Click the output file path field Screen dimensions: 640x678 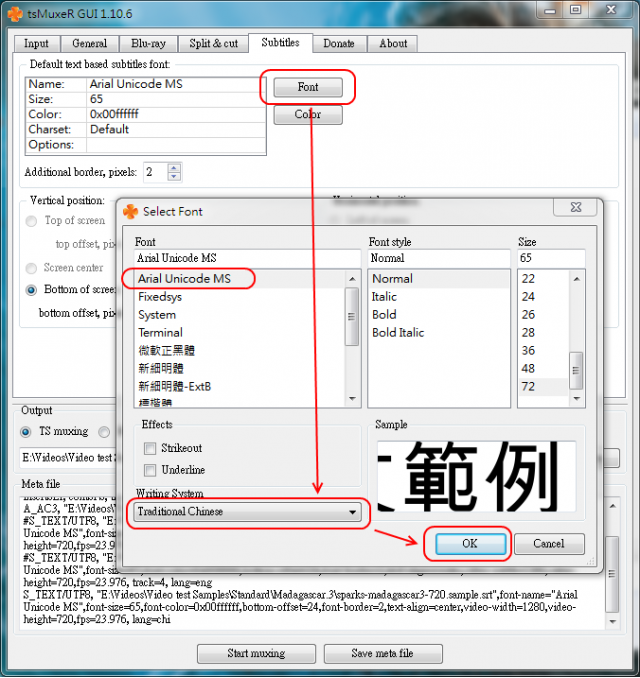tap(68, 457)
